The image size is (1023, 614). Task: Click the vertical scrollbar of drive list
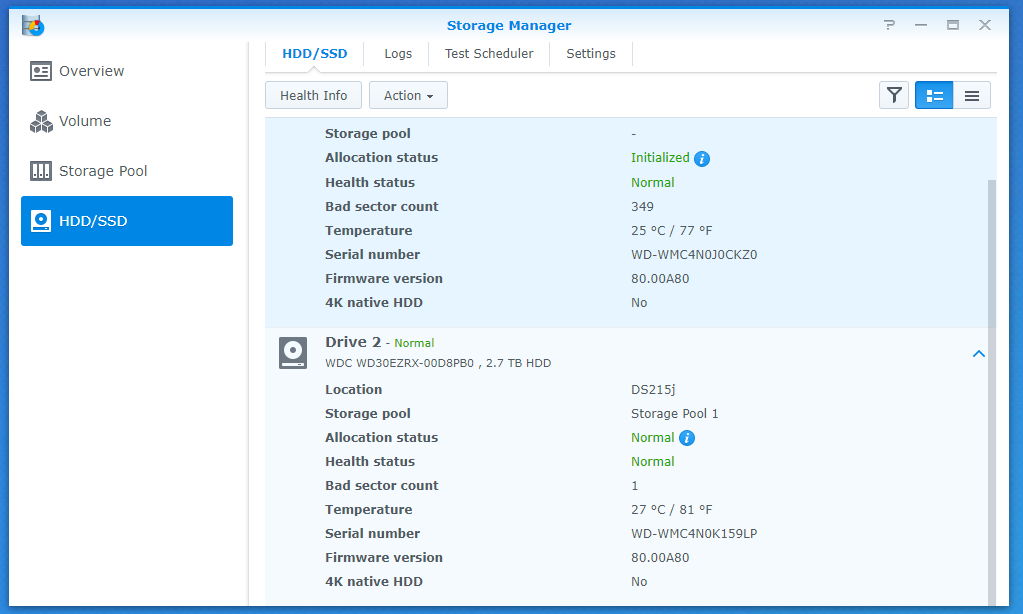pyautogui.click(x=992, y=400)
